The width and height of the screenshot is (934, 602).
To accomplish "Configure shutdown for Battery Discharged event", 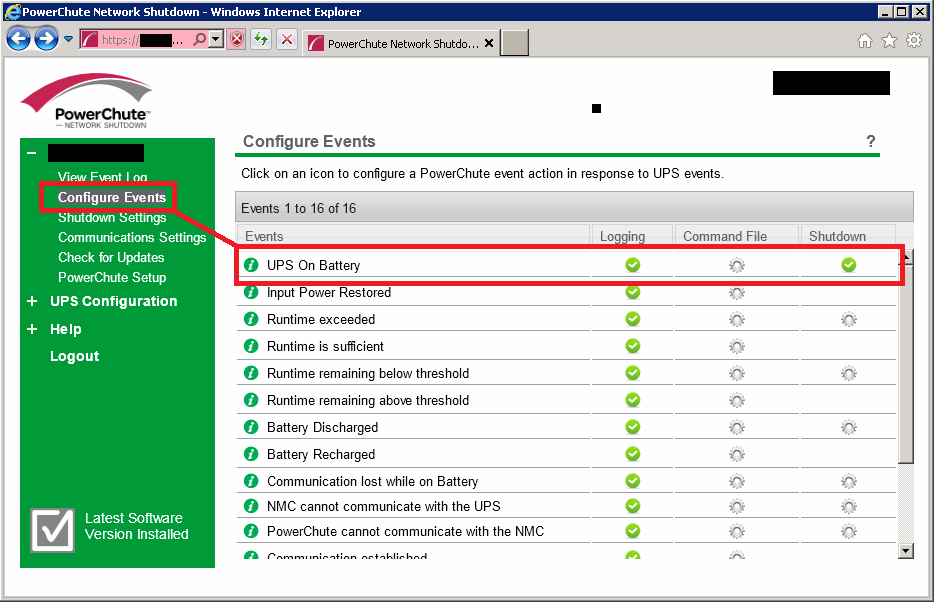I will 849,428.
